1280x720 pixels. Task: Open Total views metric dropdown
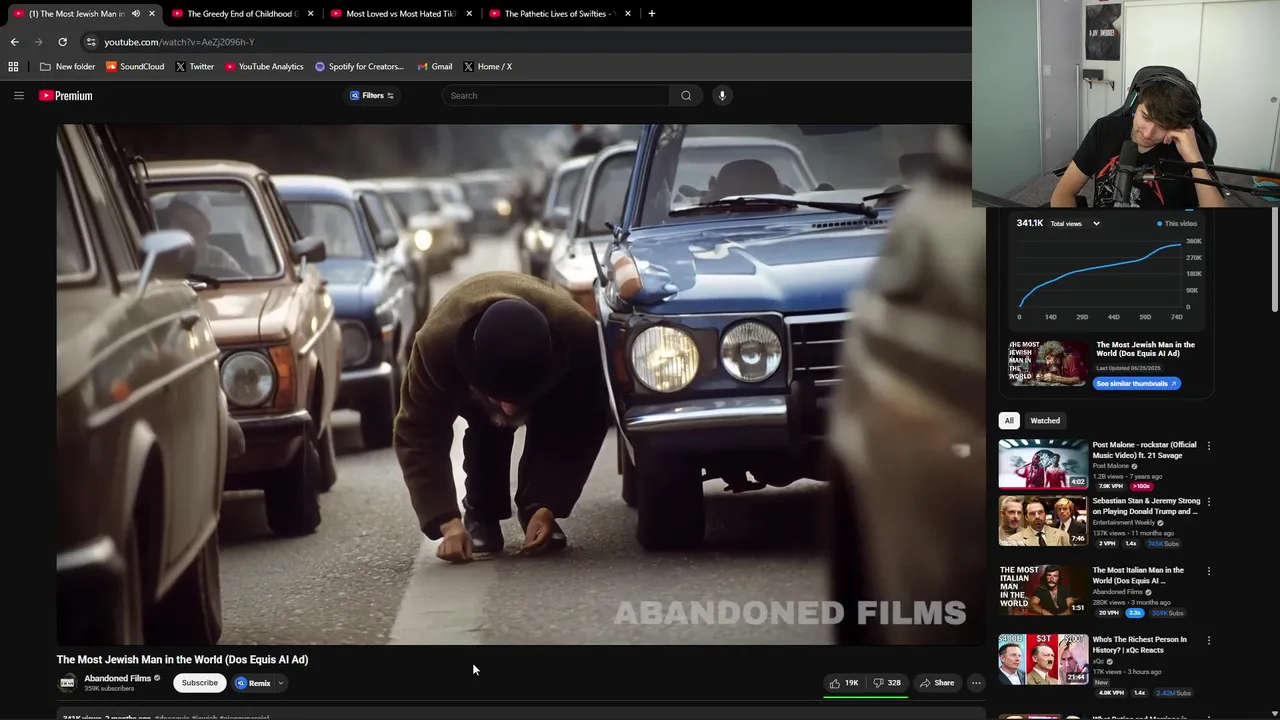tap(1075, 224)
